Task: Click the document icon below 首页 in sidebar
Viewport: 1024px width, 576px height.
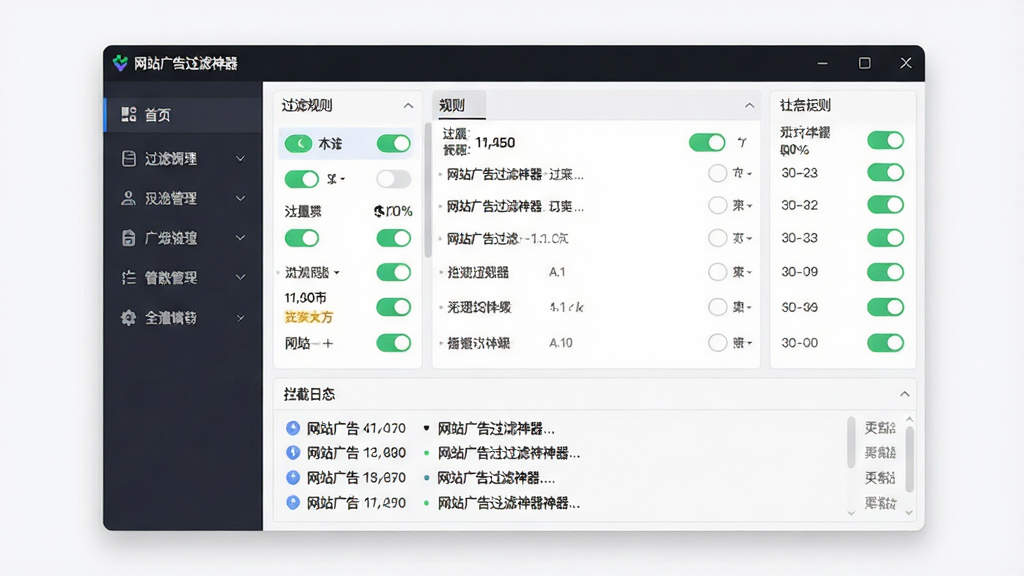Action: pos(129,159)
